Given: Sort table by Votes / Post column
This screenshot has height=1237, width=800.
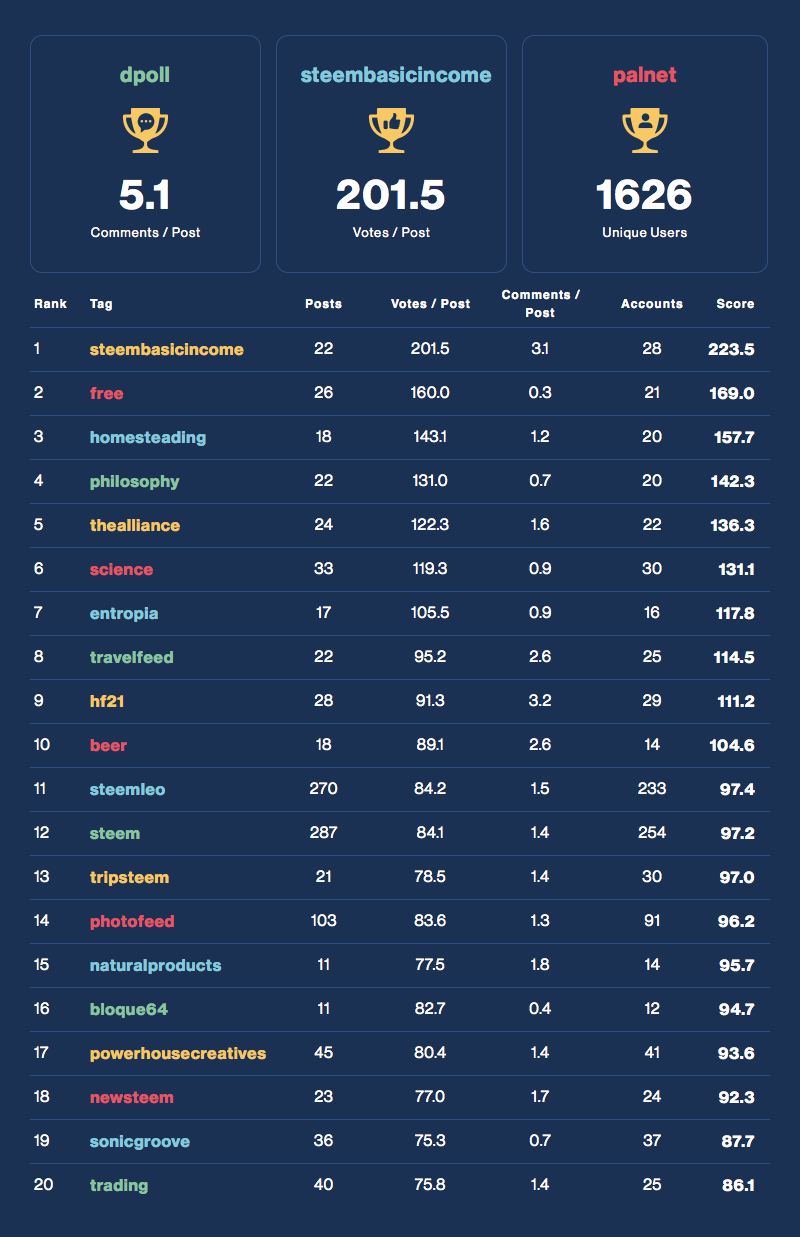Looking at the screenshot, I should (x=430, y=304).
